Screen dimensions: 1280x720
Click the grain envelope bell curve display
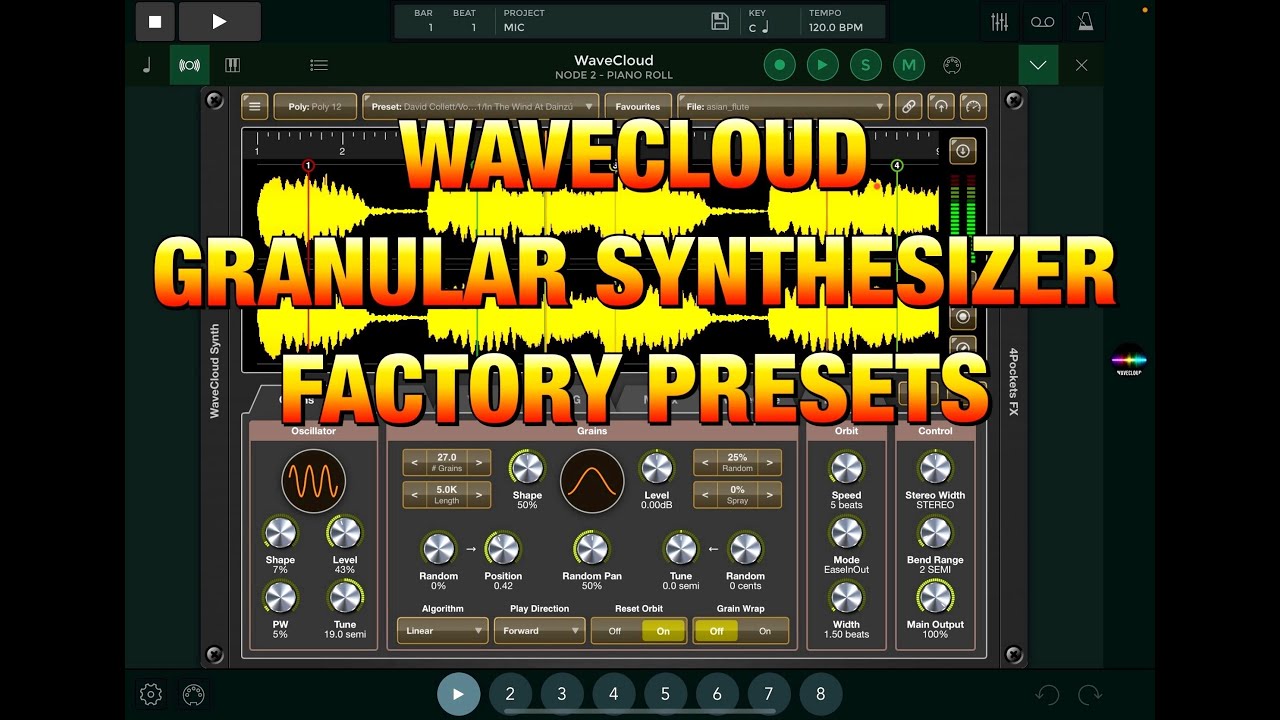tap(592, 481)
